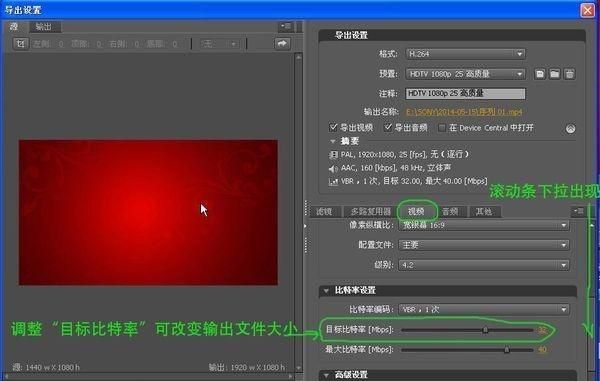Click the 底部 crop value

tap(174, 44)
